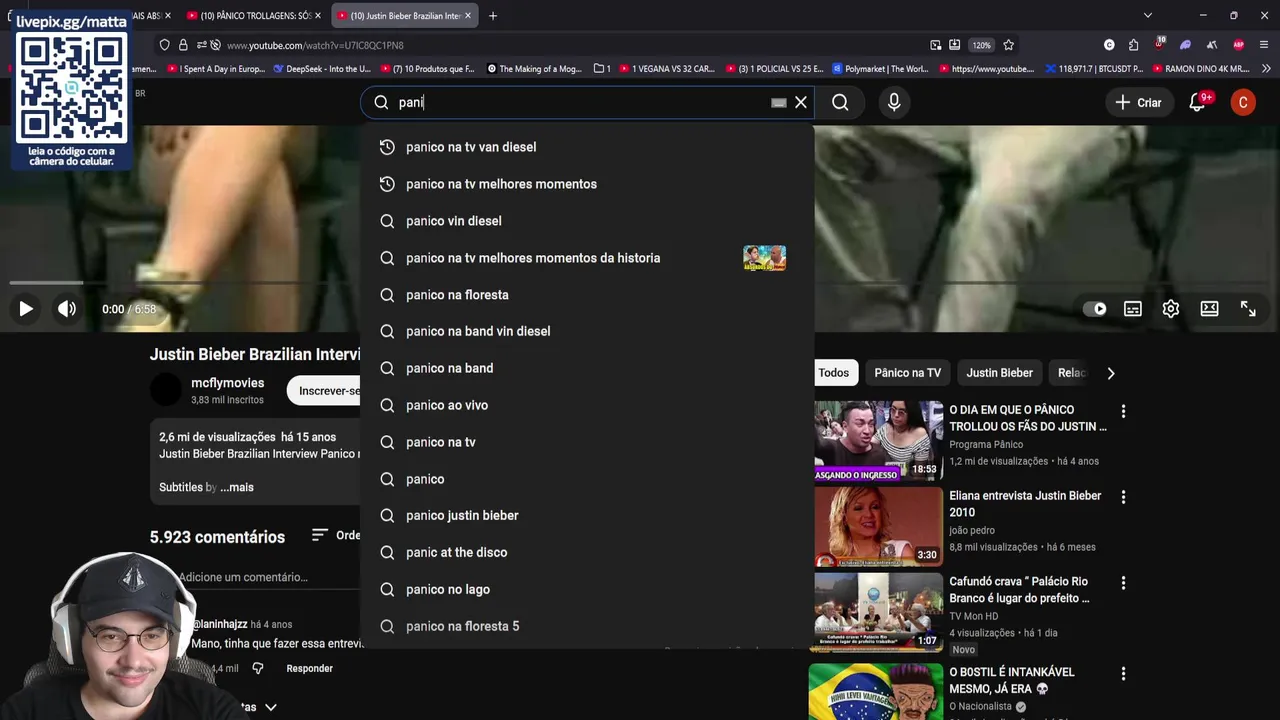Expand the description with '...mais'
The height and width of the screenshot is (720, 1280).
[x=237, y=487]
